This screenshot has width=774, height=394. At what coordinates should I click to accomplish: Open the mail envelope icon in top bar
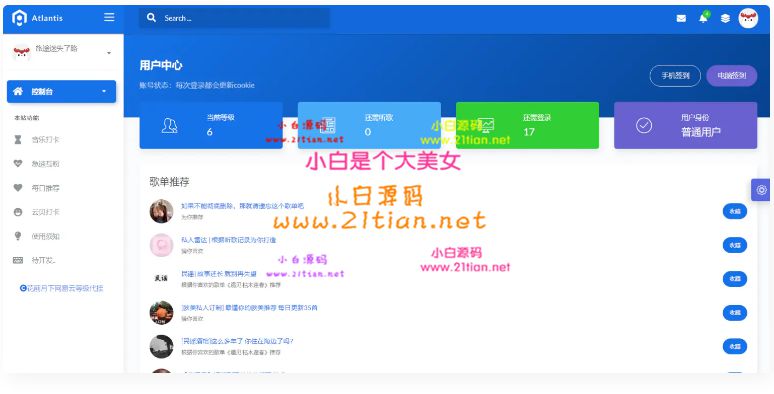pyautogui.click(x=681, y=18)
